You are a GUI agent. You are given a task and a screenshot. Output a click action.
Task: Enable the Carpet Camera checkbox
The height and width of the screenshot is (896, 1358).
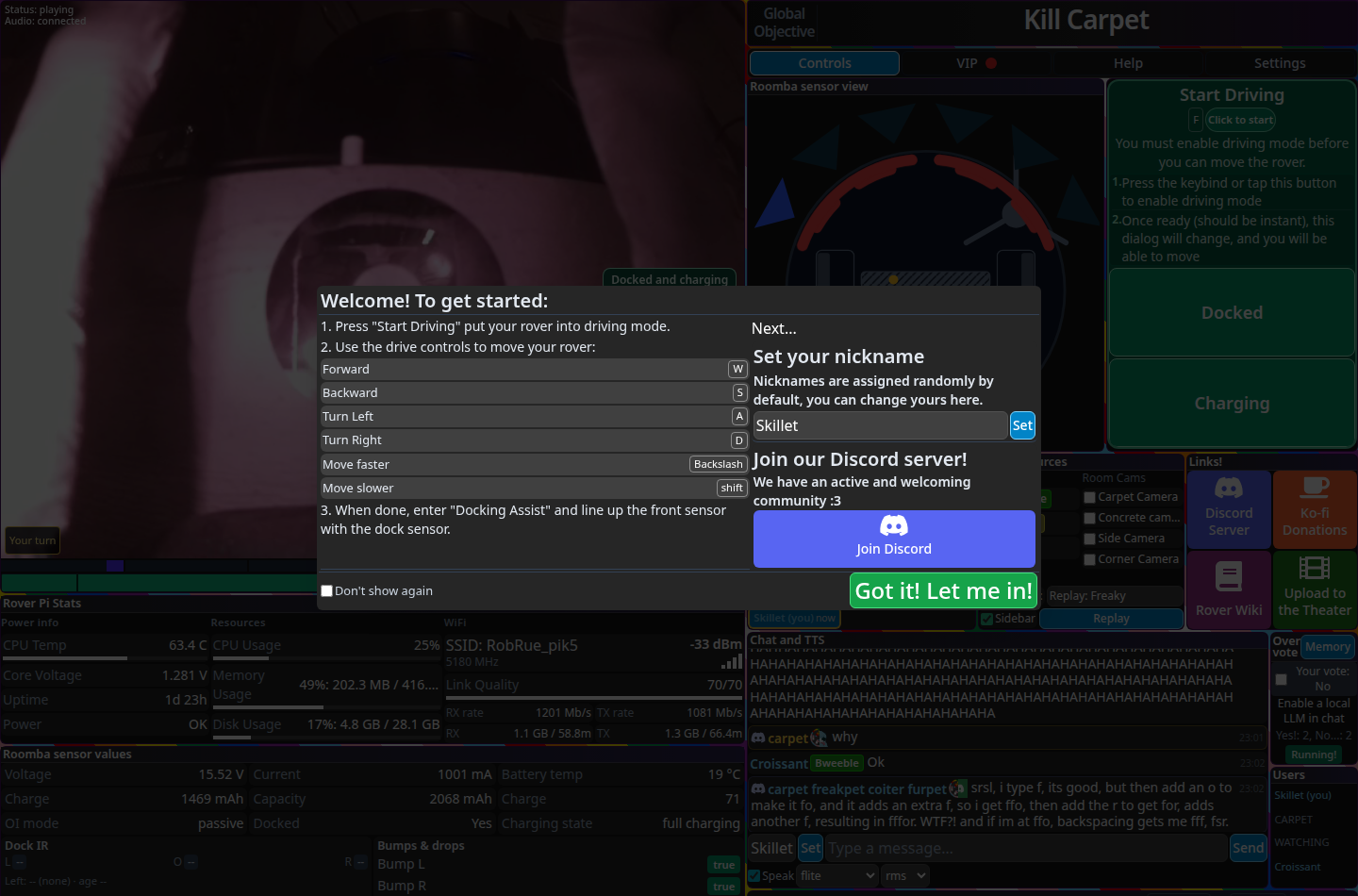point(1089,497)
